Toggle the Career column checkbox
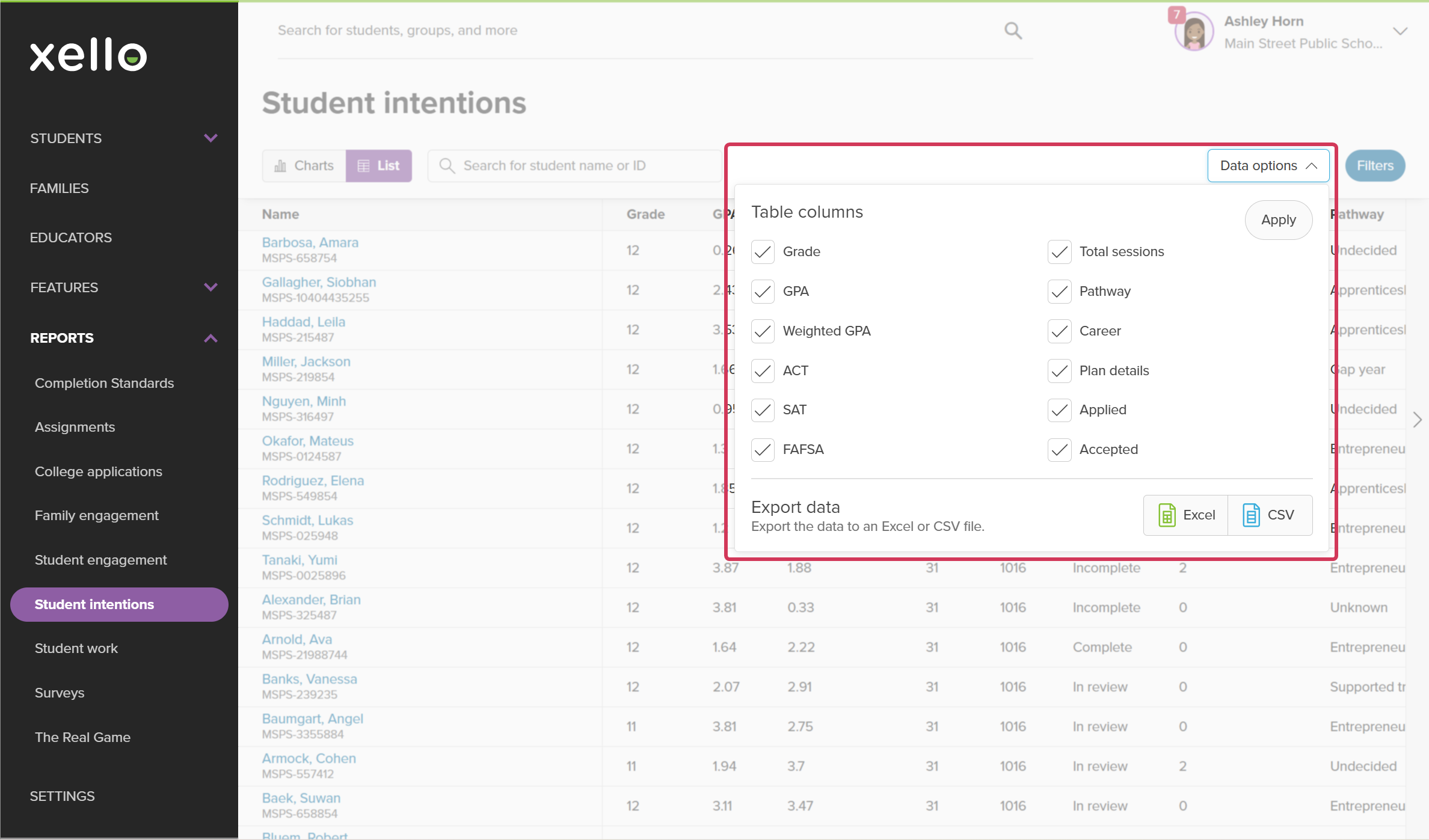 point(1059,331)
